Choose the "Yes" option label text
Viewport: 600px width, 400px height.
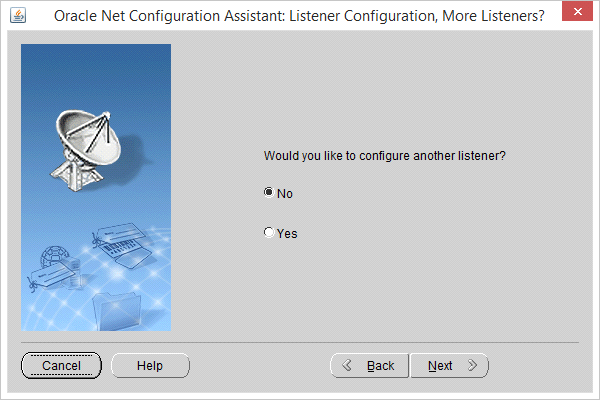[x=287, y=233]
